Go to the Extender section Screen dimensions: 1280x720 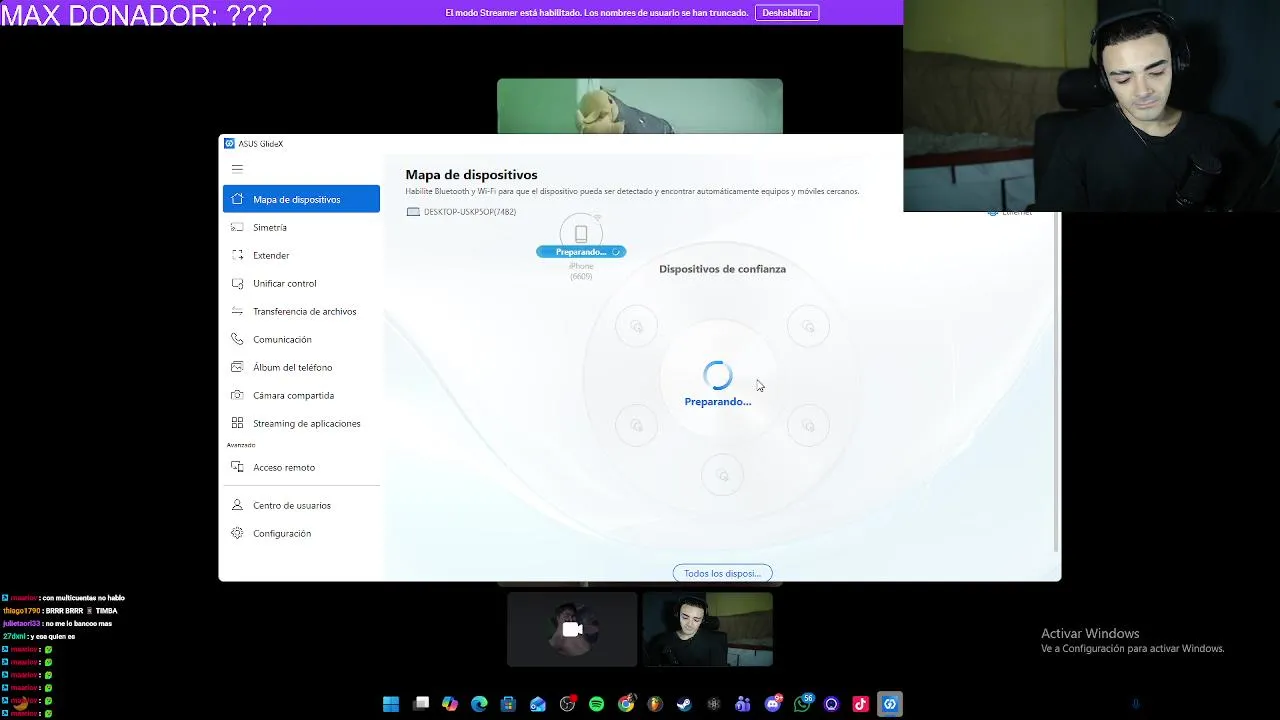coord(301,255)
